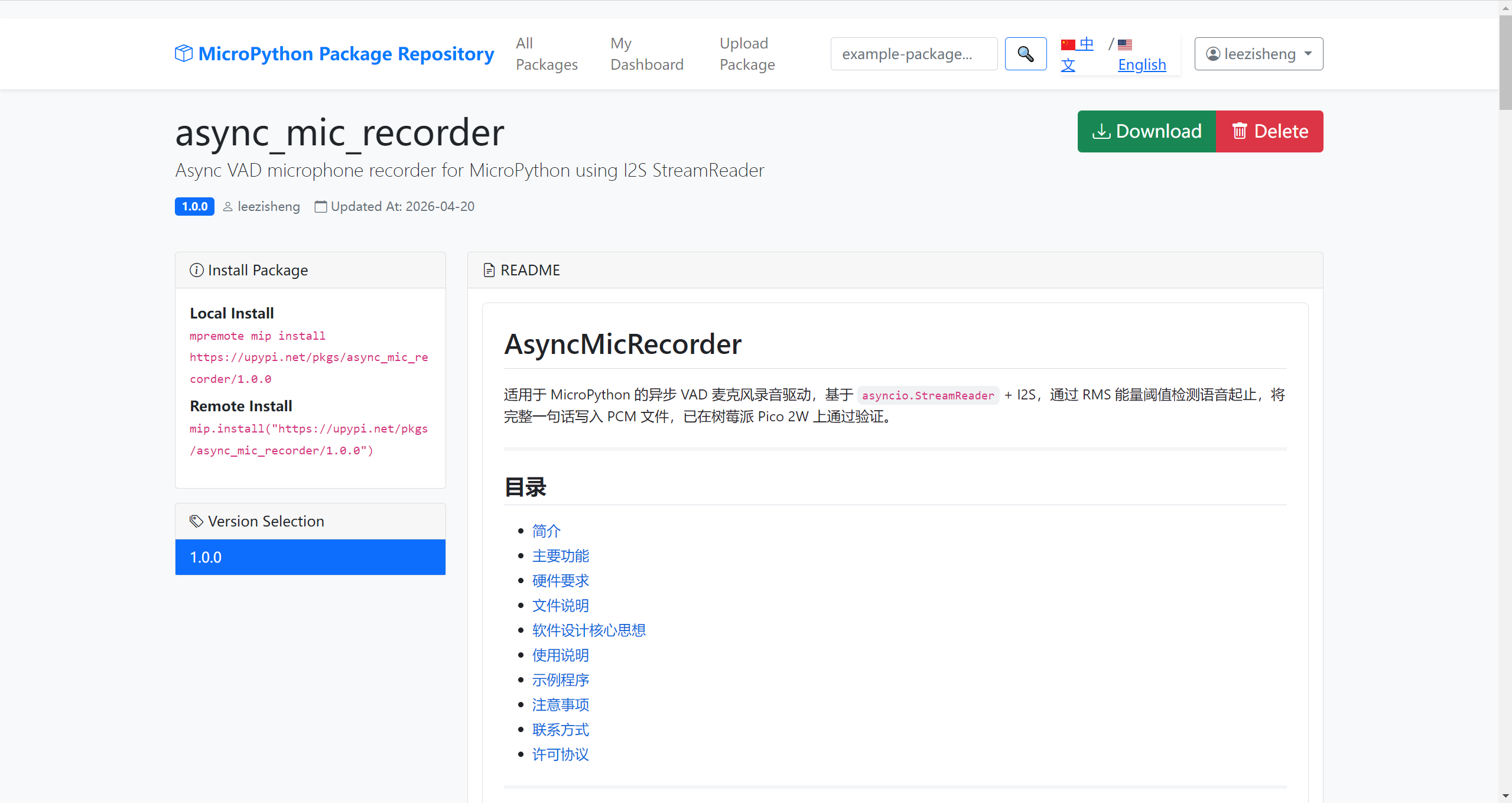Select version 1.0.0 in Version Selection
Image resolution: width=1512 pixels, height=803 pixels.
[x=310, y=557]
